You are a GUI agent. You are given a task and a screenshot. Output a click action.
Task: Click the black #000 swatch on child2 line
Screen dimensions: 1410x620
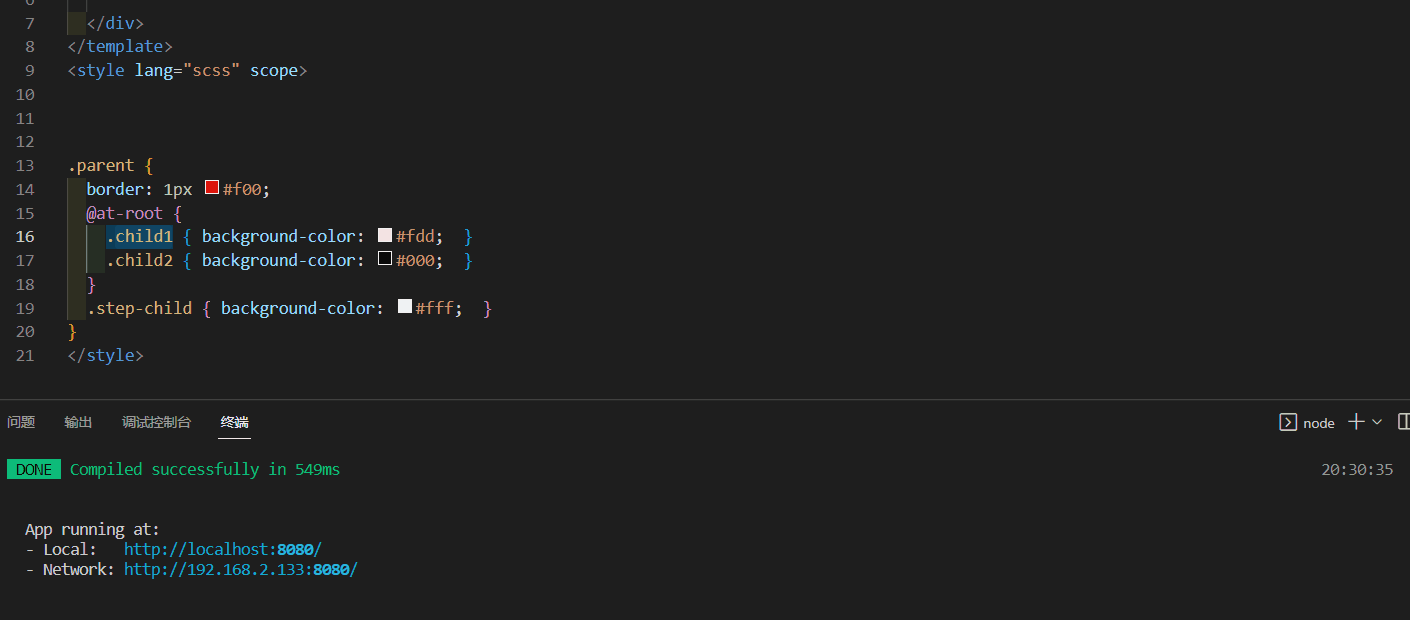click(x=384, y=258)
